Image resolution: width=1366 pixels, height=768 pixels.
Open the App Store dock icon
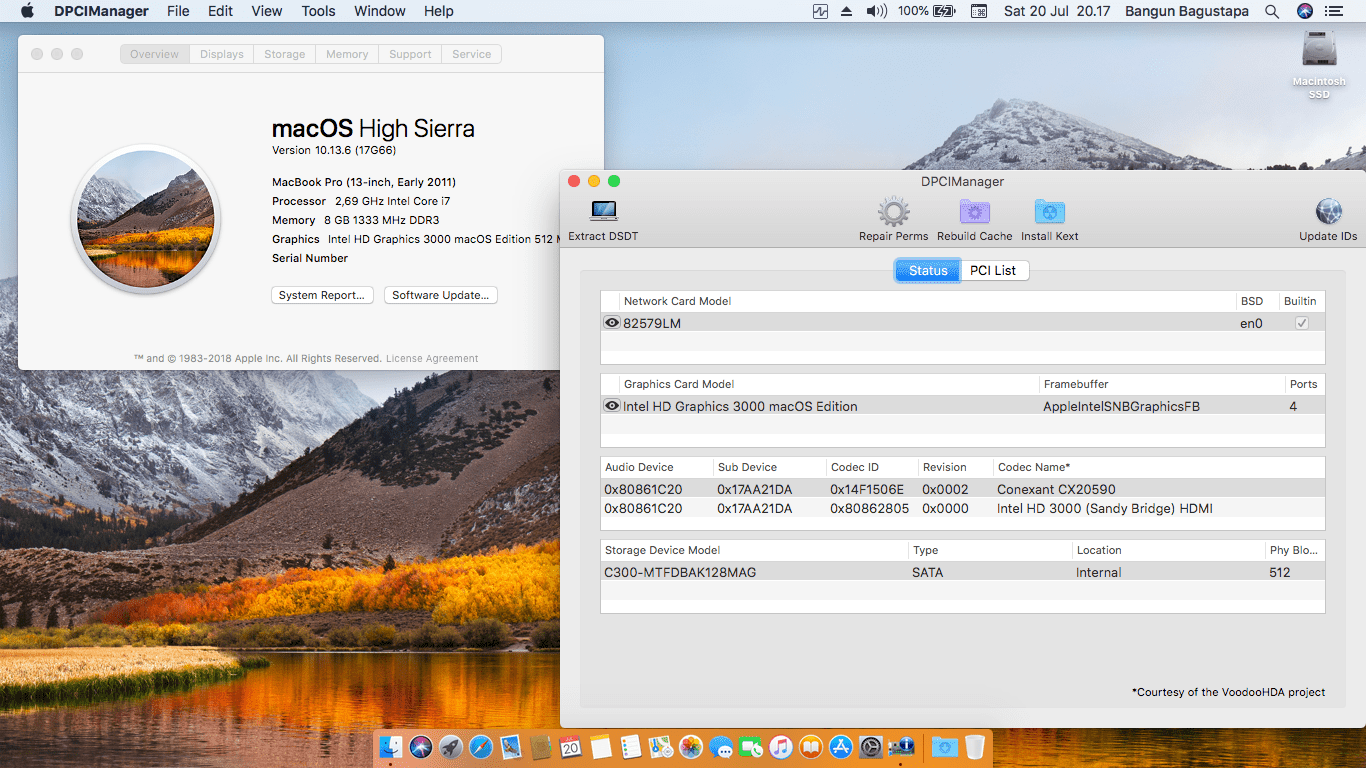841,747
